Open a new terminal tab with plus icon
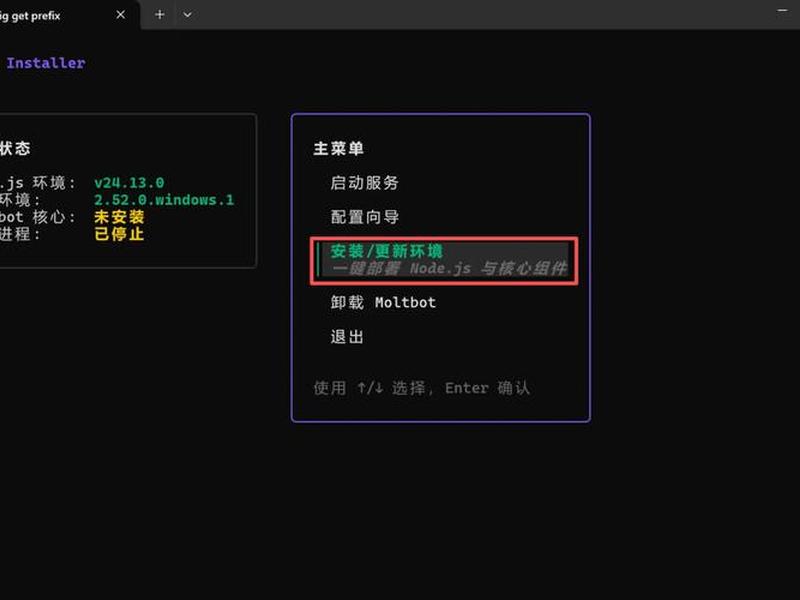800x600 pixels. (x=159, y=15)
